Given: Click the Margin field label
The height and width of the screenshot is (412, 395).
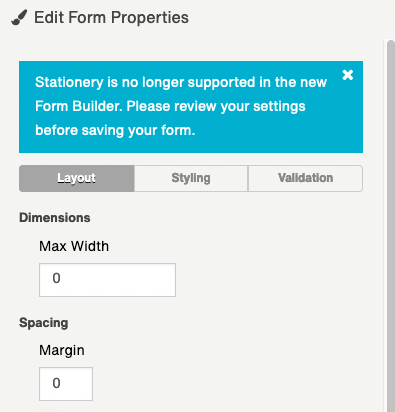Looking at the screenshot, I should [62, 350].
